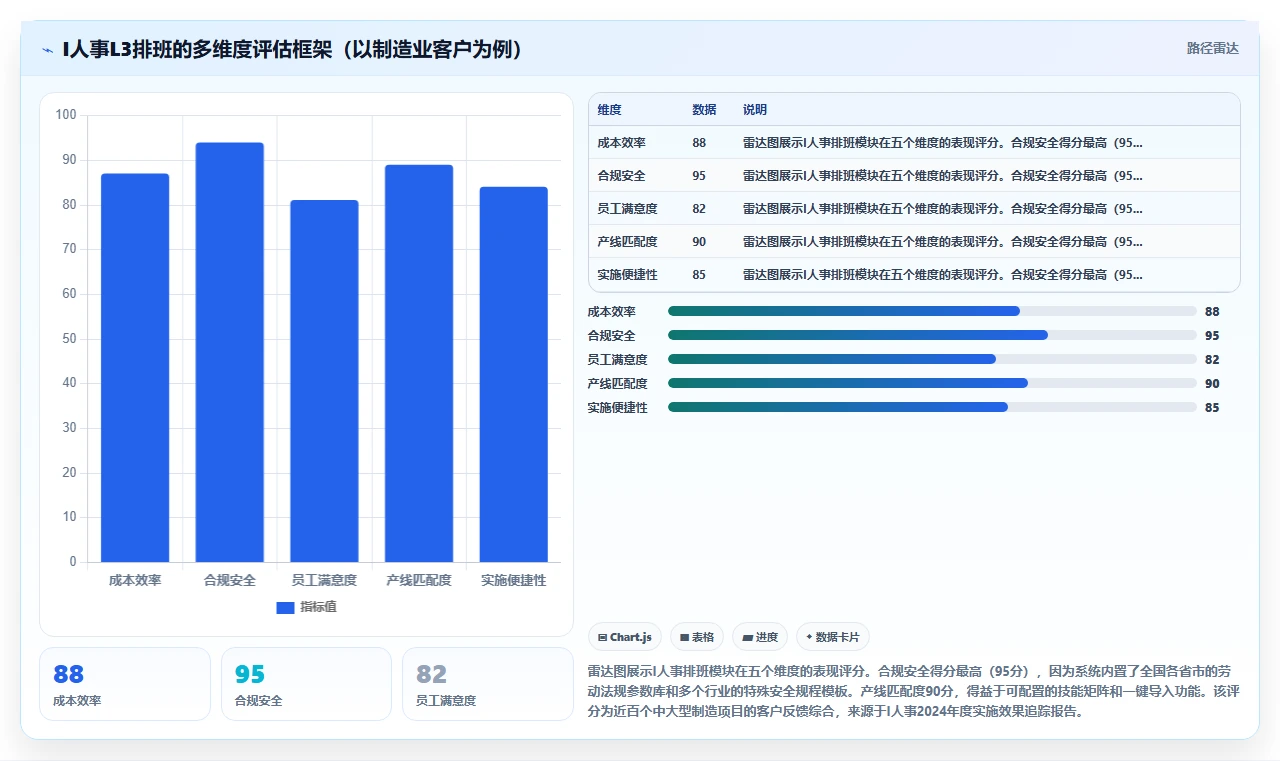Image resolution: width=1280 pixels, height=761 pixels.
Task: Select the 数据卡片 tag chip
Action: 833,637
